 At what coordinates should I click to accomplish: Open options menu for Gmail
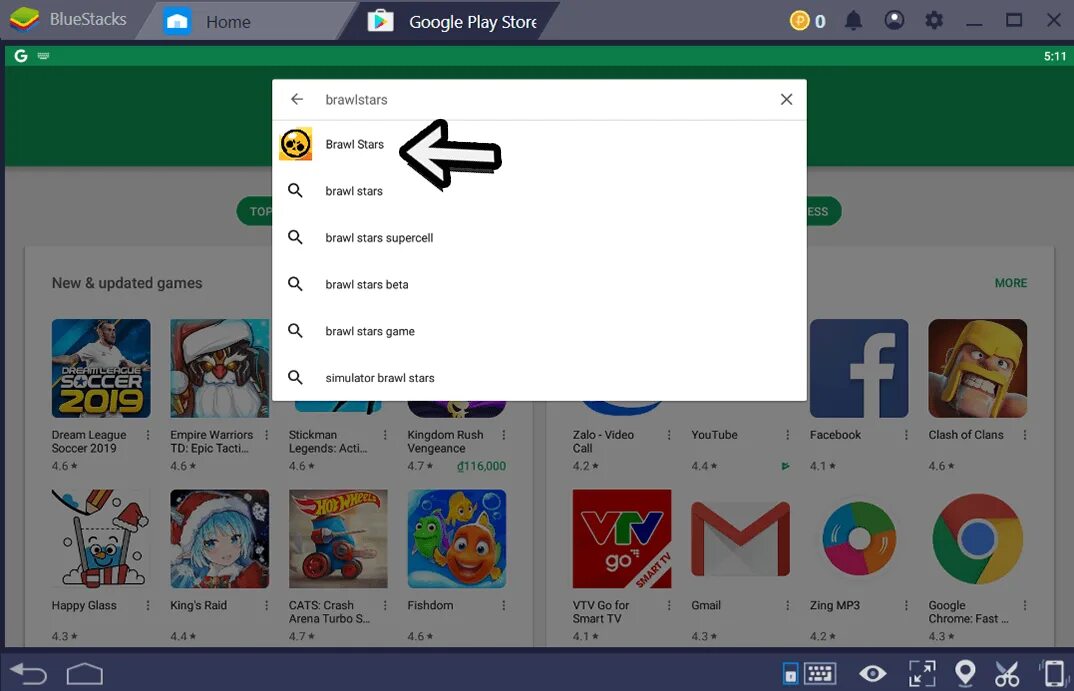coord(787,605)
